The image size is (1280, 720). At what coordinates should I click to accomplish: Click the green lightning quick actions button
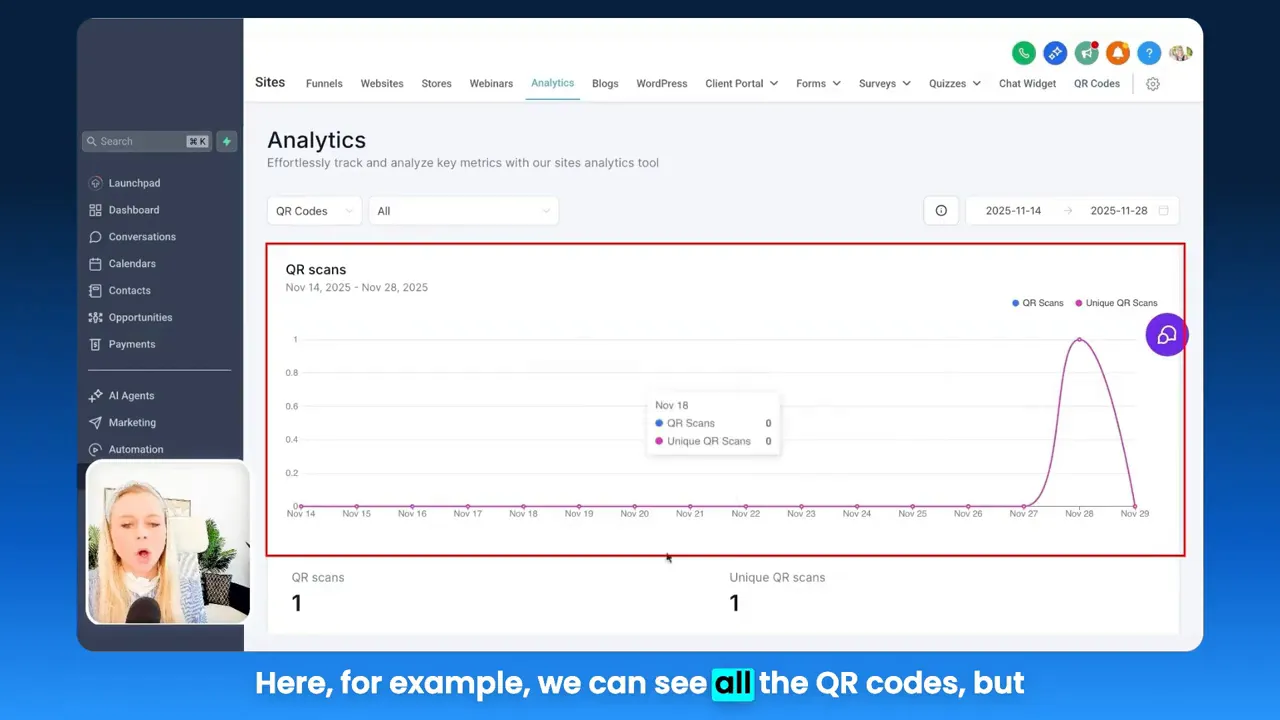pos(226,141)
